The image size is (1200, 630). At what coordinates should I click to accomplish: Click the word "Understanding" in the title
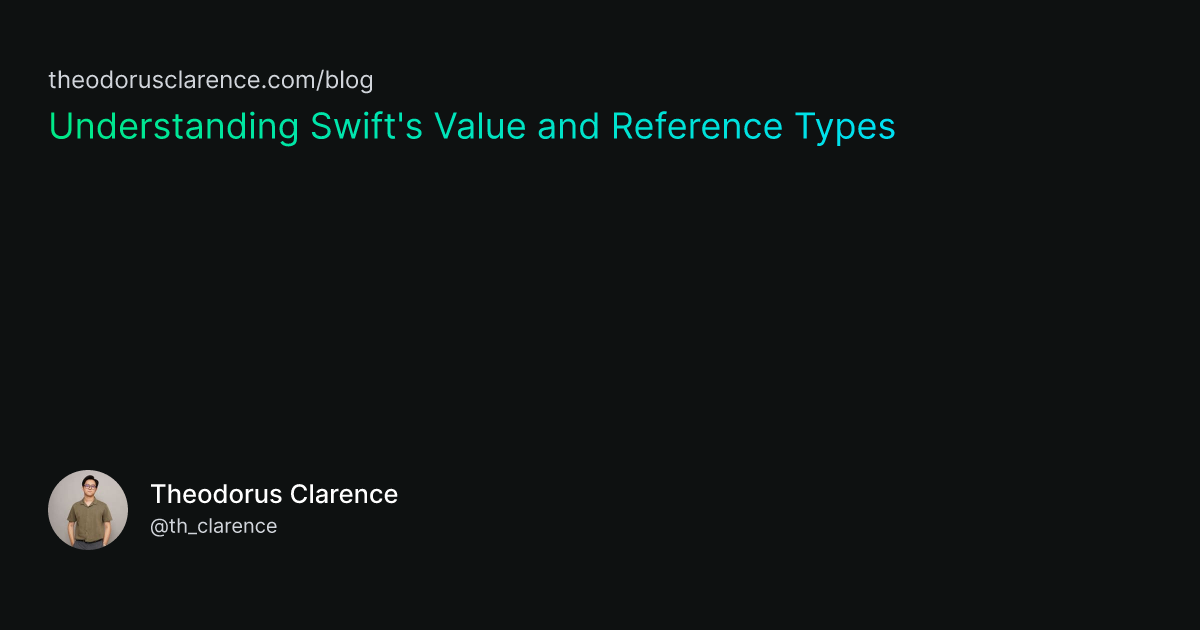point(174,128)
